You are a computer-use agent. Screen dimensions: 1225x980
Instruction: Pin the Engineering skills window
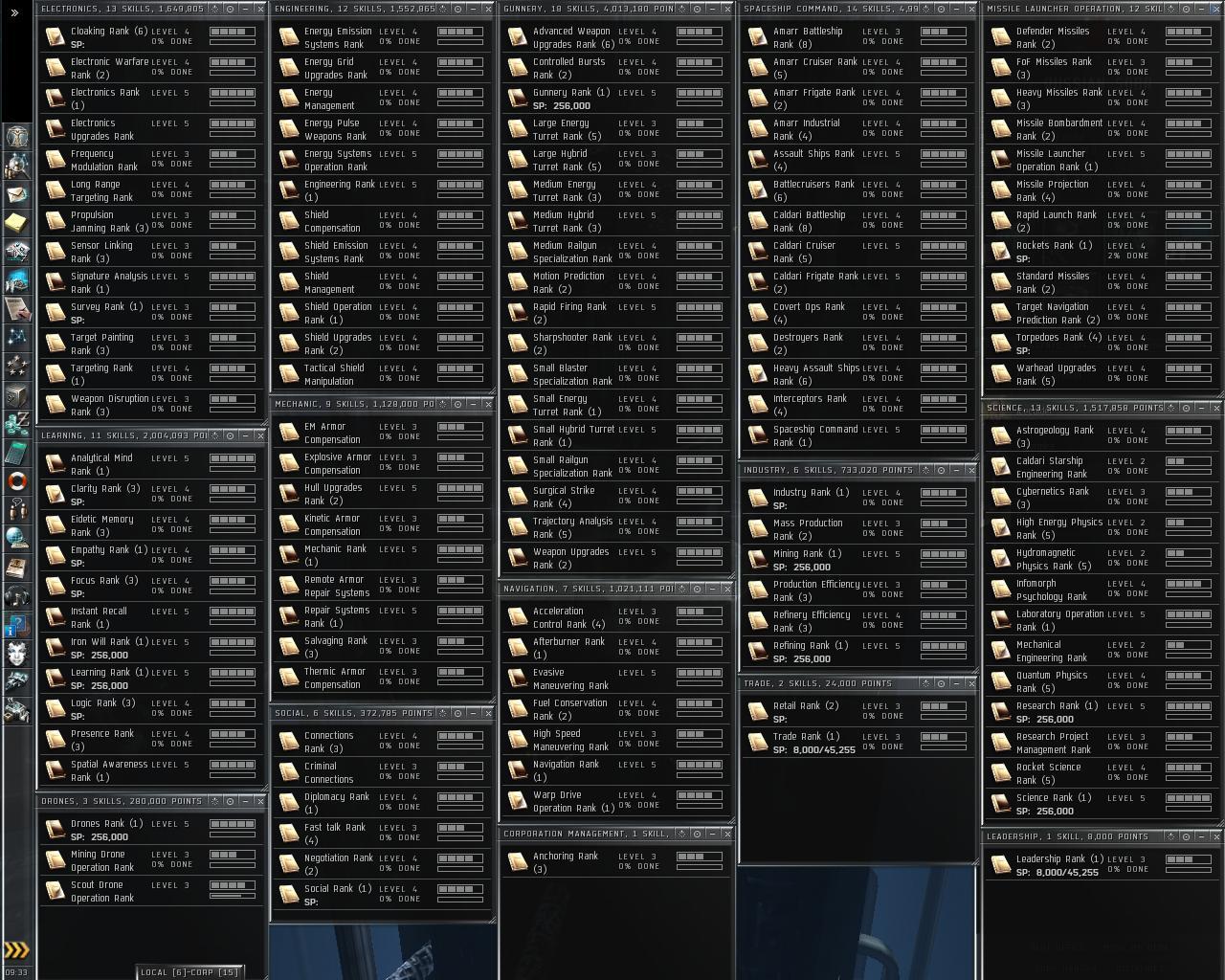pos(457,8)
